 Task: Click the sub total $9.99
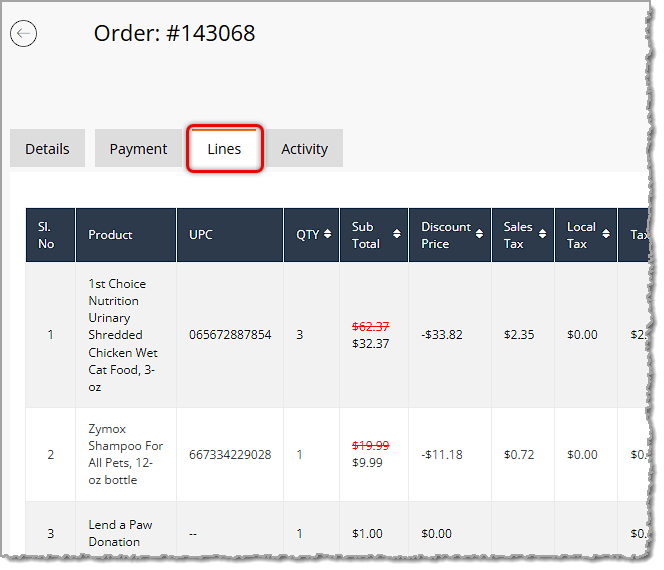point(367,462)
